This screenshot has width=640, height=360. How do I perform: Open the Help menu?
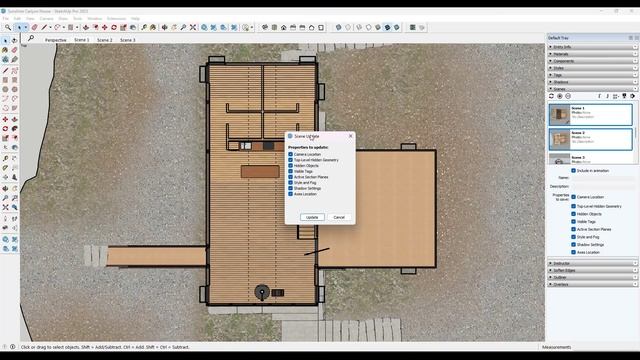pos(135,18)
